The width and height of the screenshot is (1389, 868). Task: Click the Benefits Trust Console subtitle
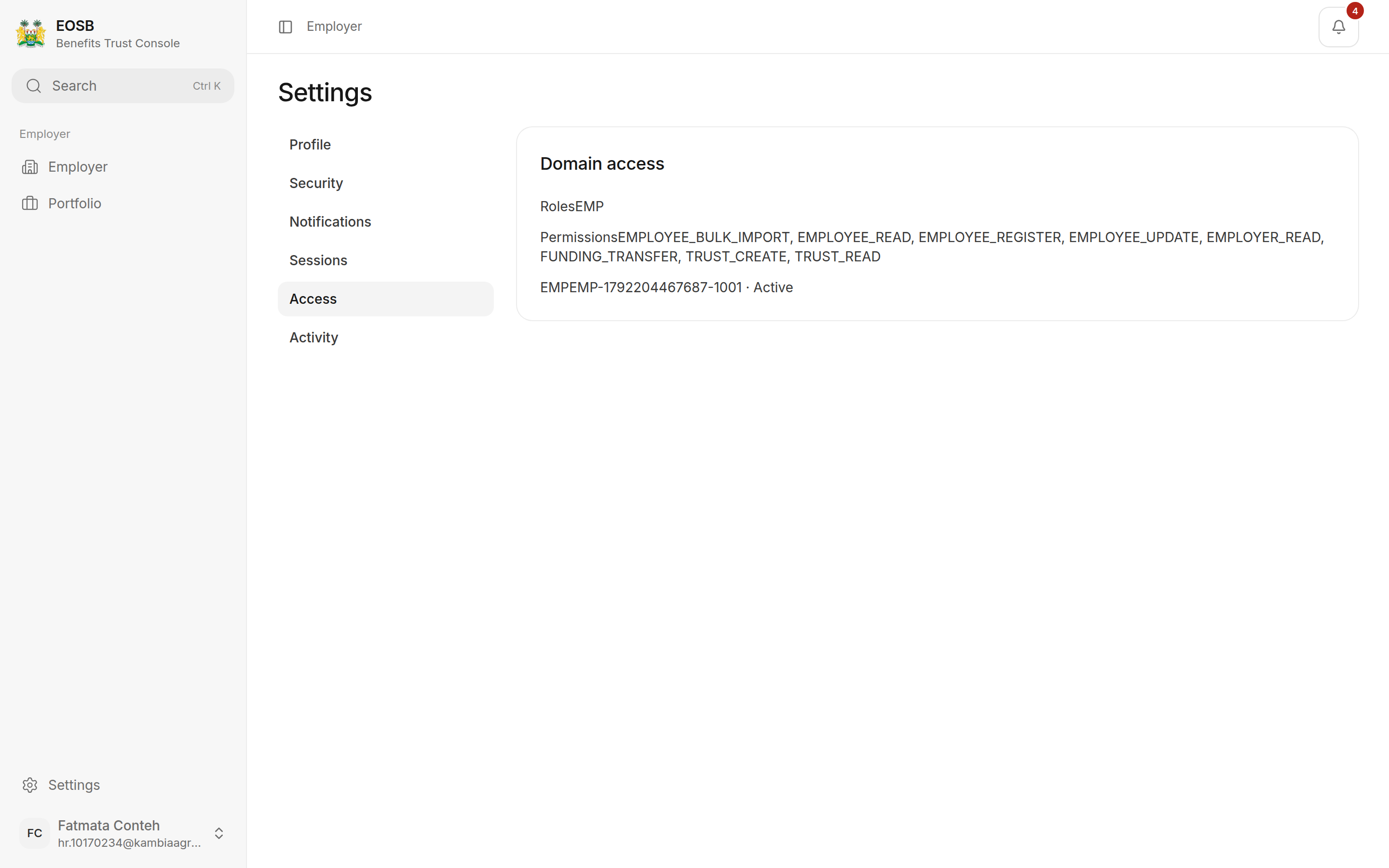point(118,43)
